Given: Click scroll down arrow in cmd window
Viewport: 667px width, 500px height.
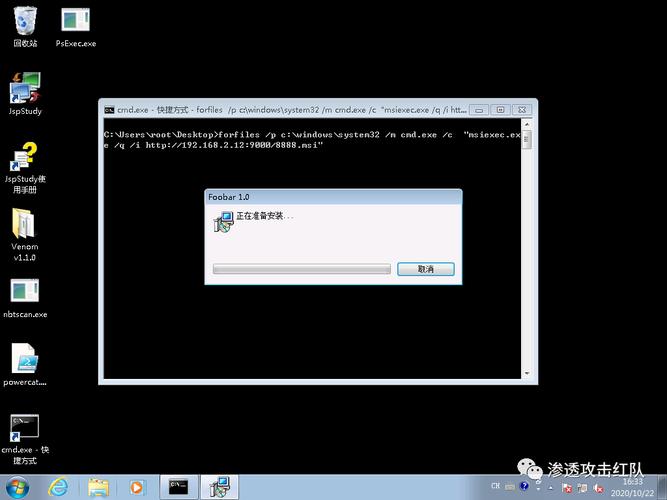Looking at the screenshot, I should (x=527, y=373).
